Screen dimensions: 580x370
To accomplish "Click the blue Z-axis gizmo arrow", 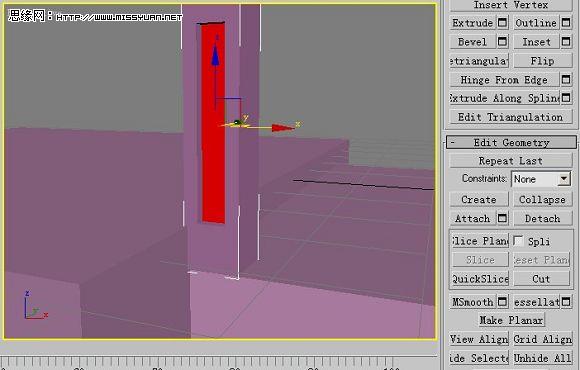I will point(215,57).
